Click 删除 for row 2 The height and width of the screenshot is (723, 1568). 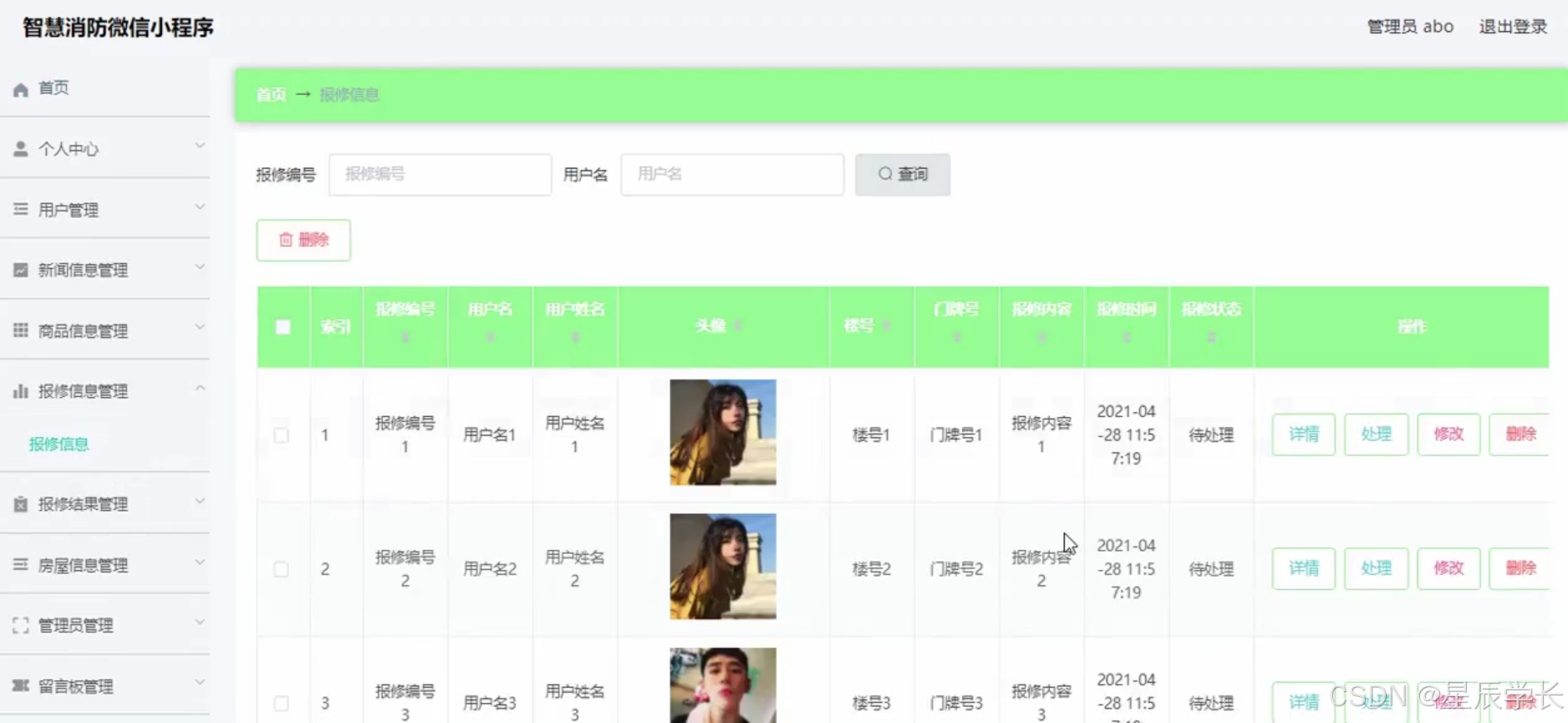[1520, 568]
